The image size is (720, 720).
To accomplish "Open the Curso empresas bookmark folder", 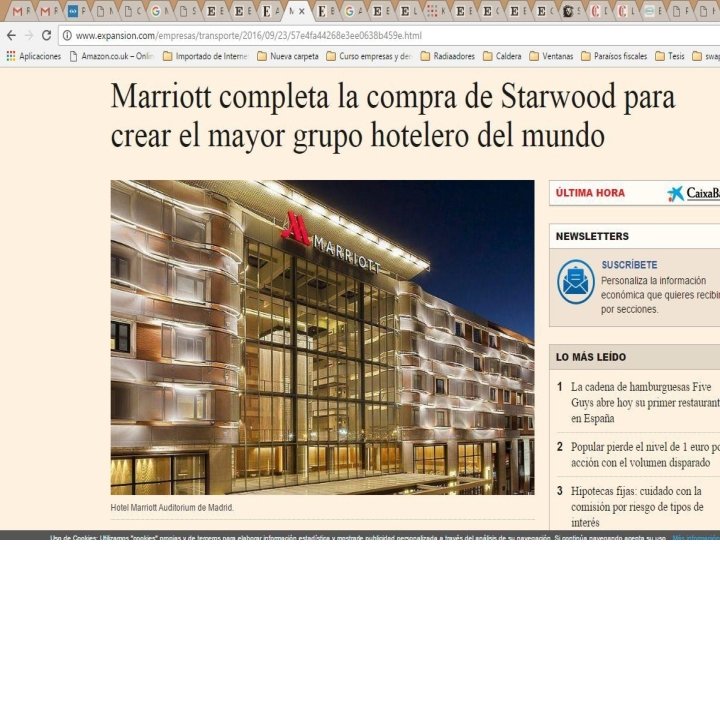I will 369,56.
